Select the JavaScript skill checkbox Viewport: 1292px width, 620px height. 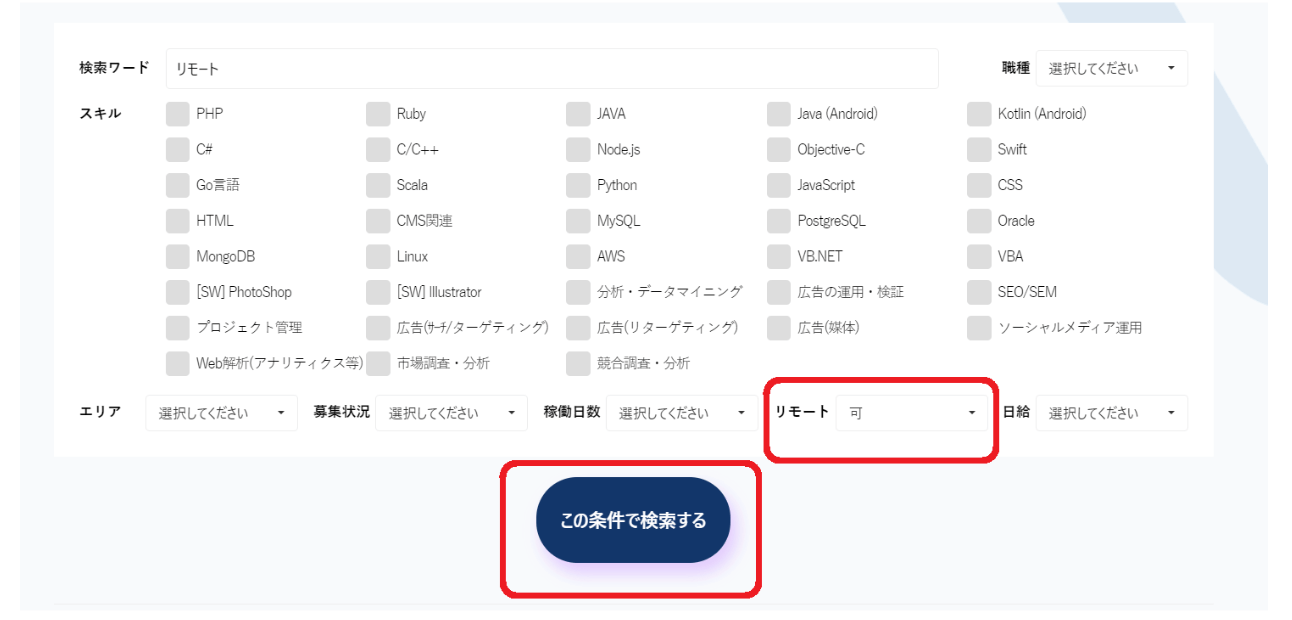[778, 185]
